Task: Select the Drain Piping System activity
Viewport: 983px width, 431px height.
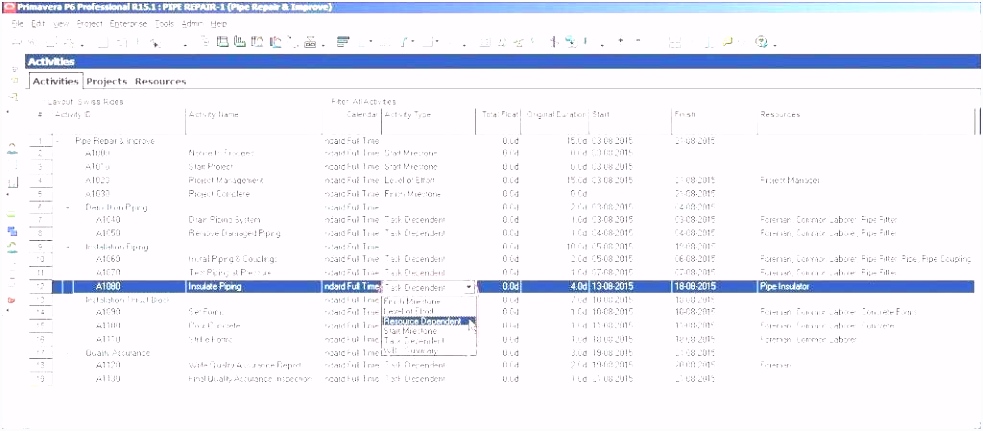Action: click(224, 220)
